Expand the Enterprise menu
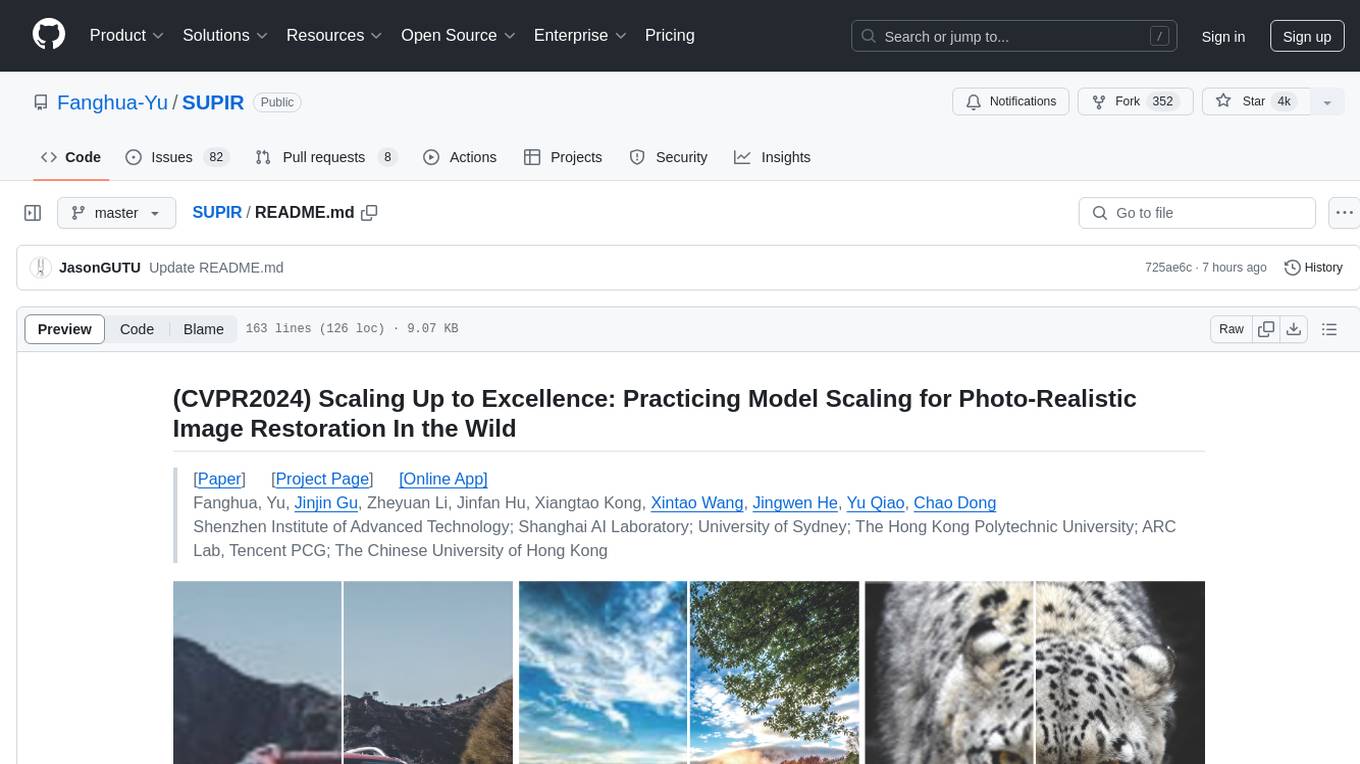This screenshot has height=764, width=1360. click(580, 35)
